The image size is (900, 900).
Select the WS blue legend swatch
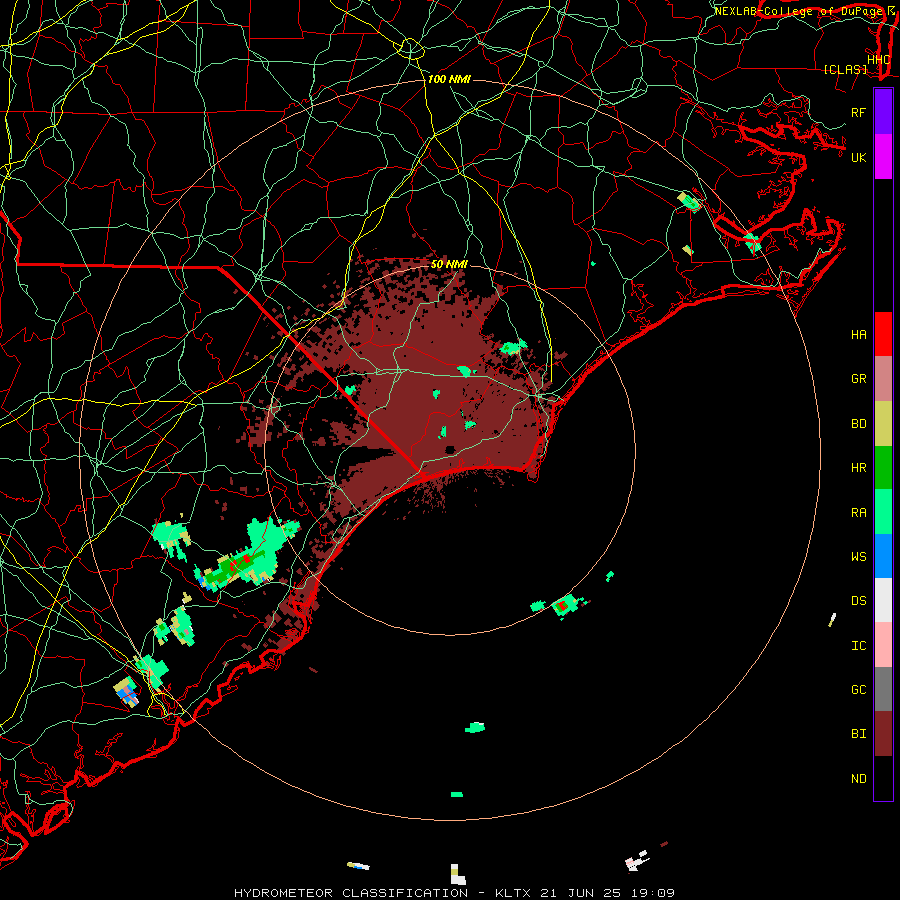pos(883,556)
